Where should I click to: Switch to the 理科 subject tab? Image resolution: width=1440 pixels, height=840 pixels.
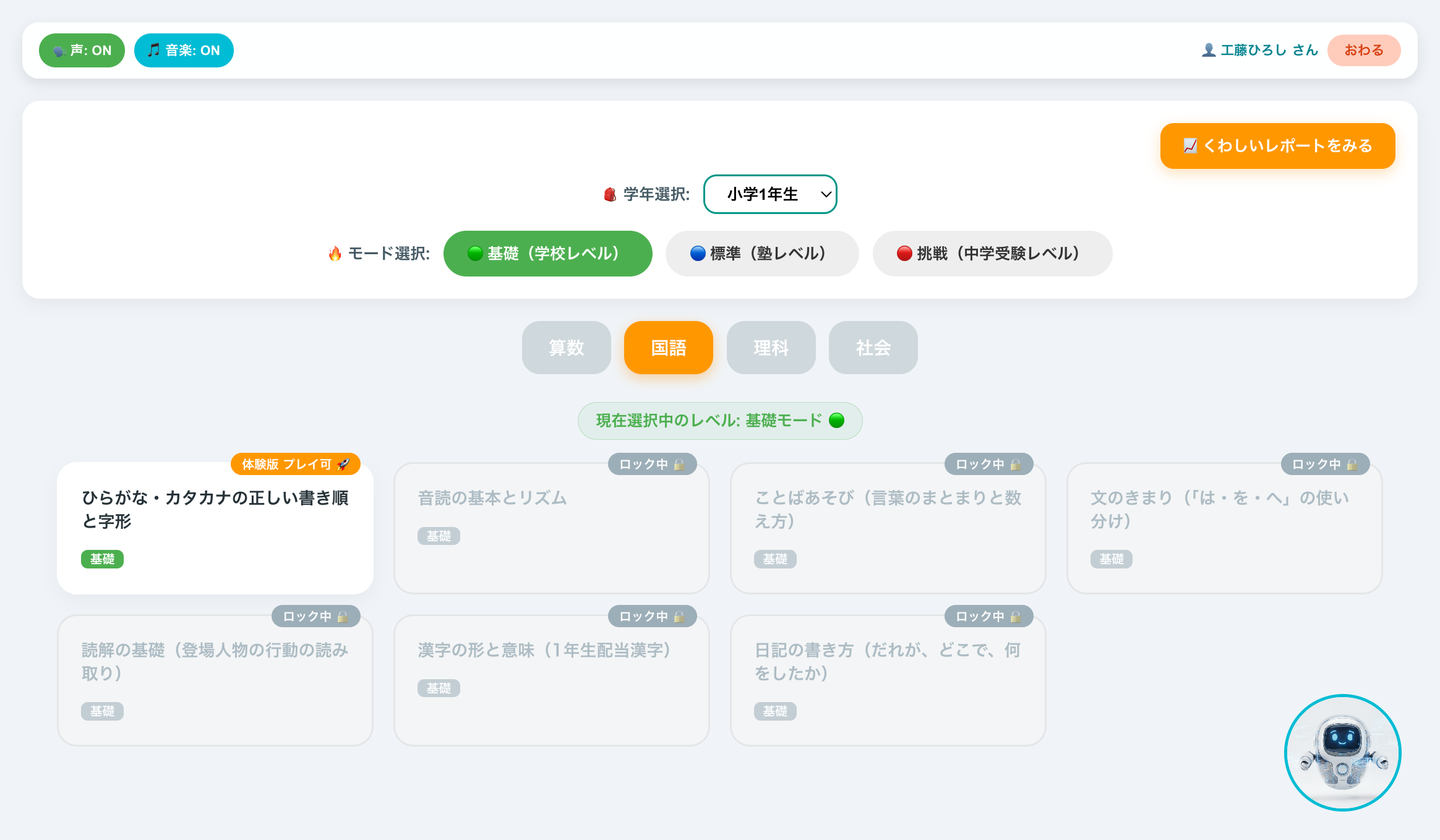coord(771,348)
